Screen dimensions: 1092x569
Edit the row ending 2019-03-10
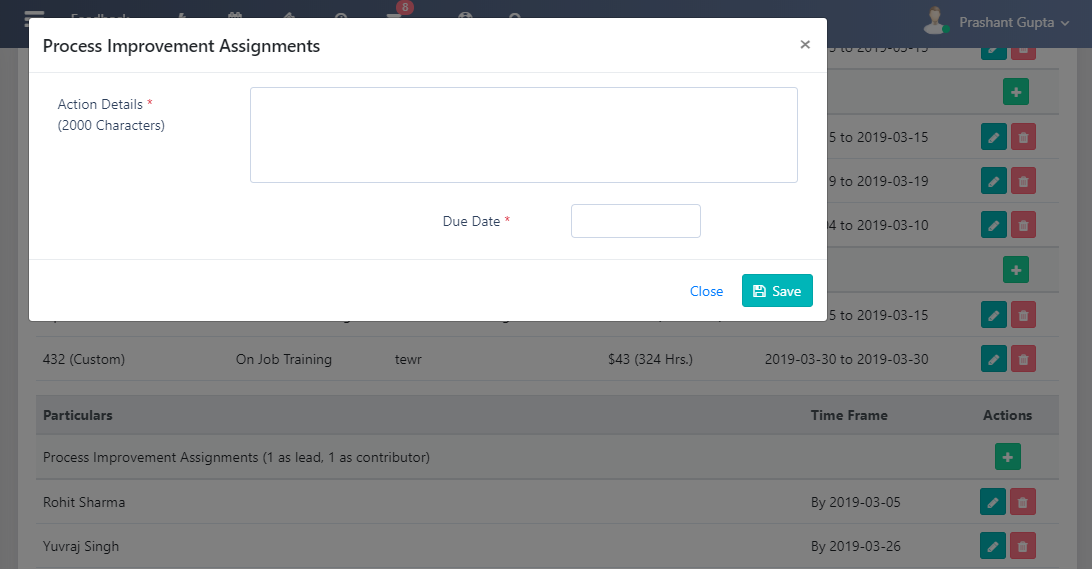[993, 225]
